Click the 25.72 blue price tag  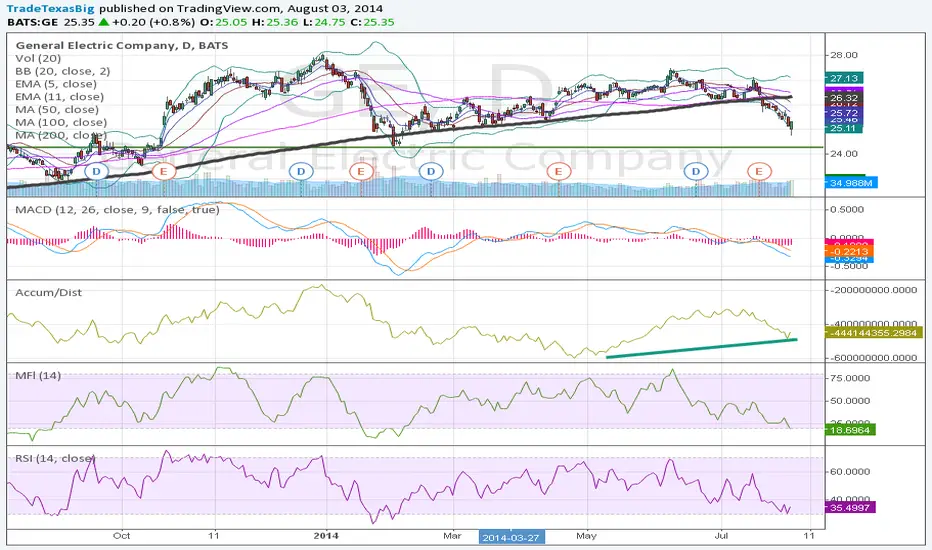(844, 113)
